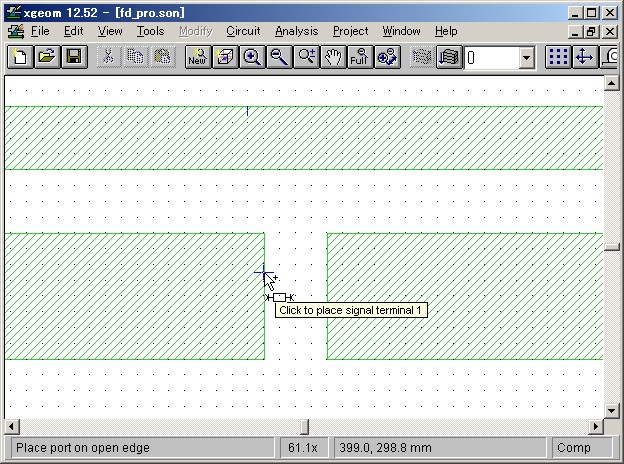Click the horizontal scrollbar right arrow
The height and width of the screenshot is (464, 624).
(596, 427)
